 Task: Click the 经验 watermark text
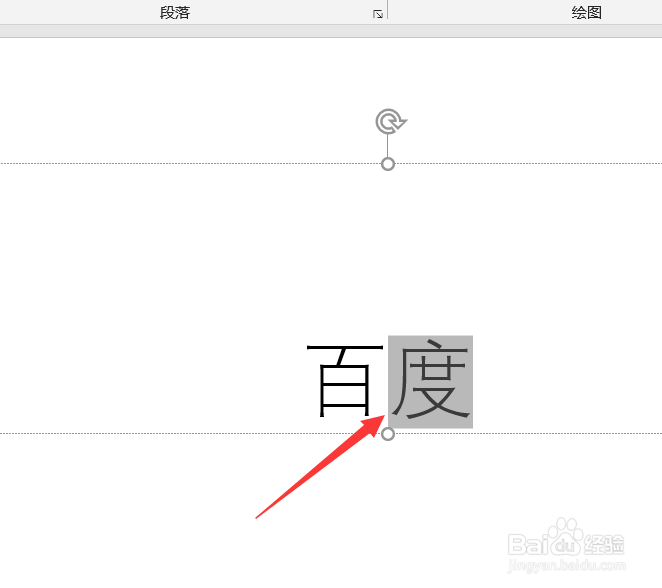click(604, 545)
